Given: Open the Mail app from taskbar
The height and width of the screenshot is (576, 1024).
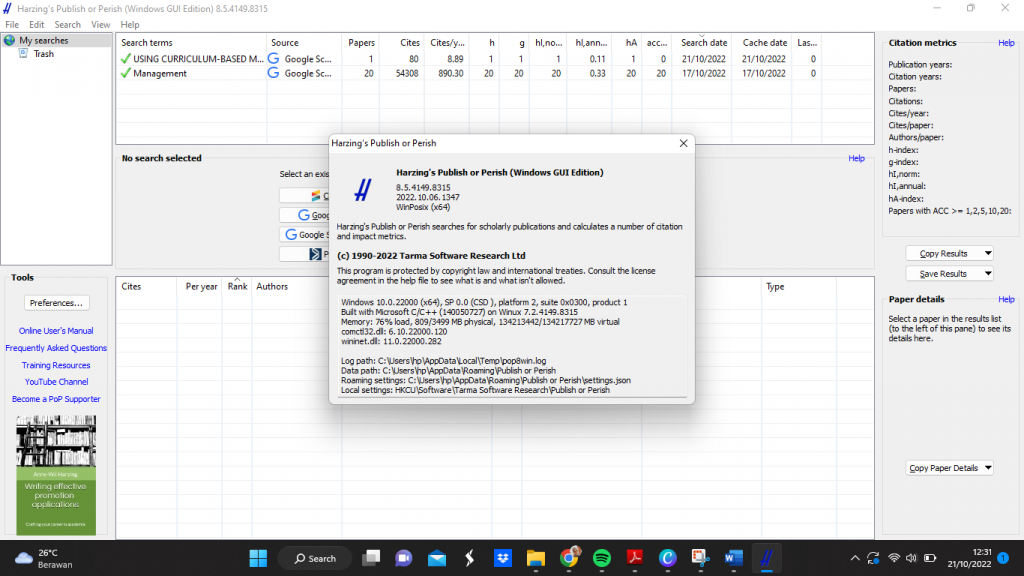Looking at the screenshot, I should coord(437,558).
